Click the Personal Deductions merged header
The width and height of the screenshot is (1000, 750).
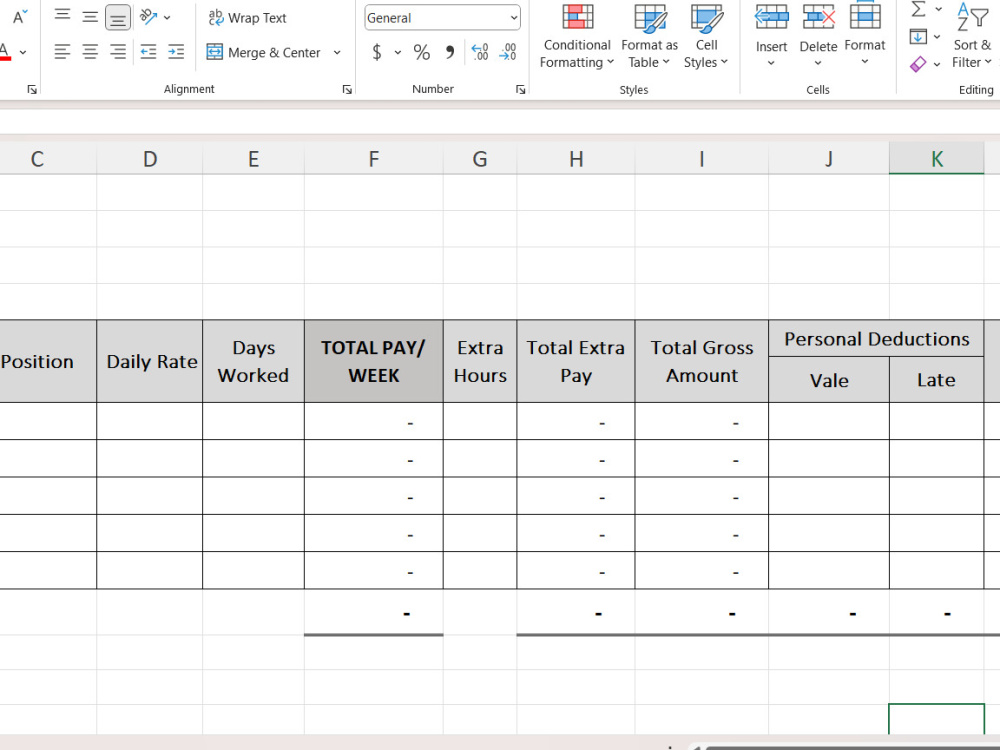coord(876,339)
